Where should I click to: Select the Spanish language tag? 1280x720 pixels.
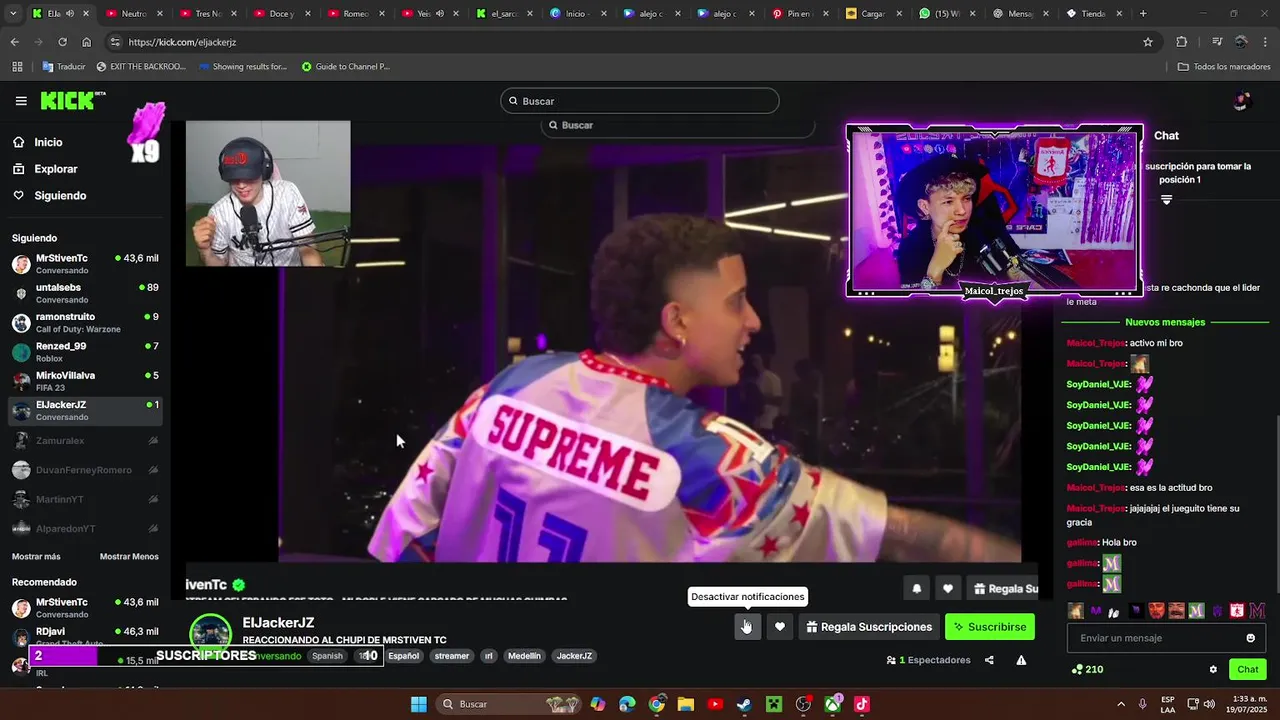[327, 656]
